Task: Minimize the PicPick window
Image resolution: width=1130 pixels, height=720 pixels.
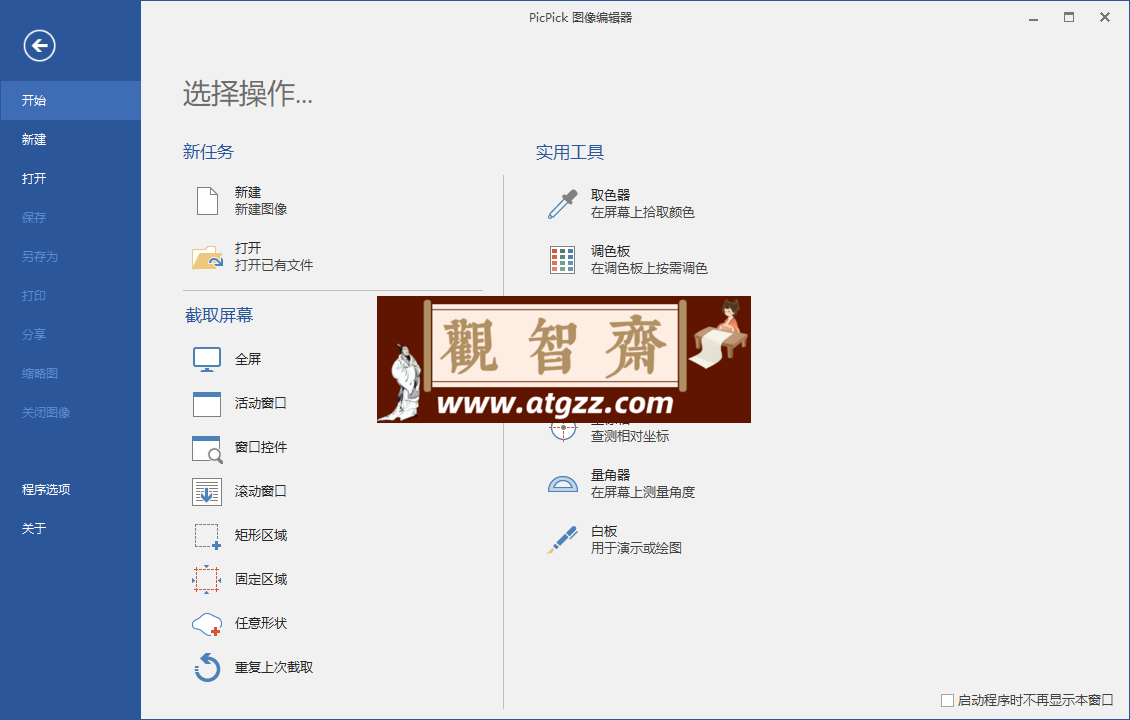Action: tap(1033, 18)
